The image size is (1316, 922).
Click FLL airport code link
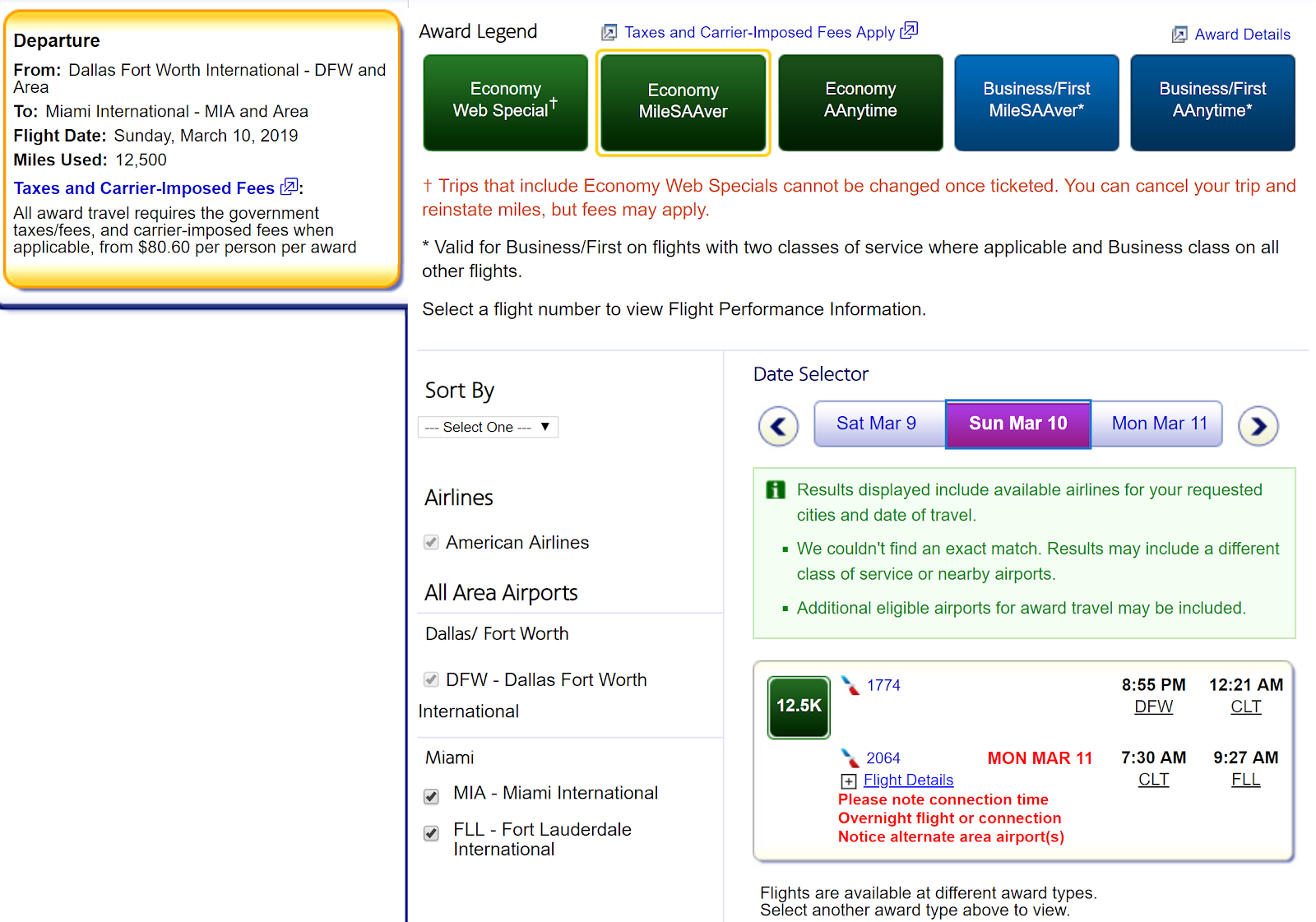click(x=1245, y=779)
